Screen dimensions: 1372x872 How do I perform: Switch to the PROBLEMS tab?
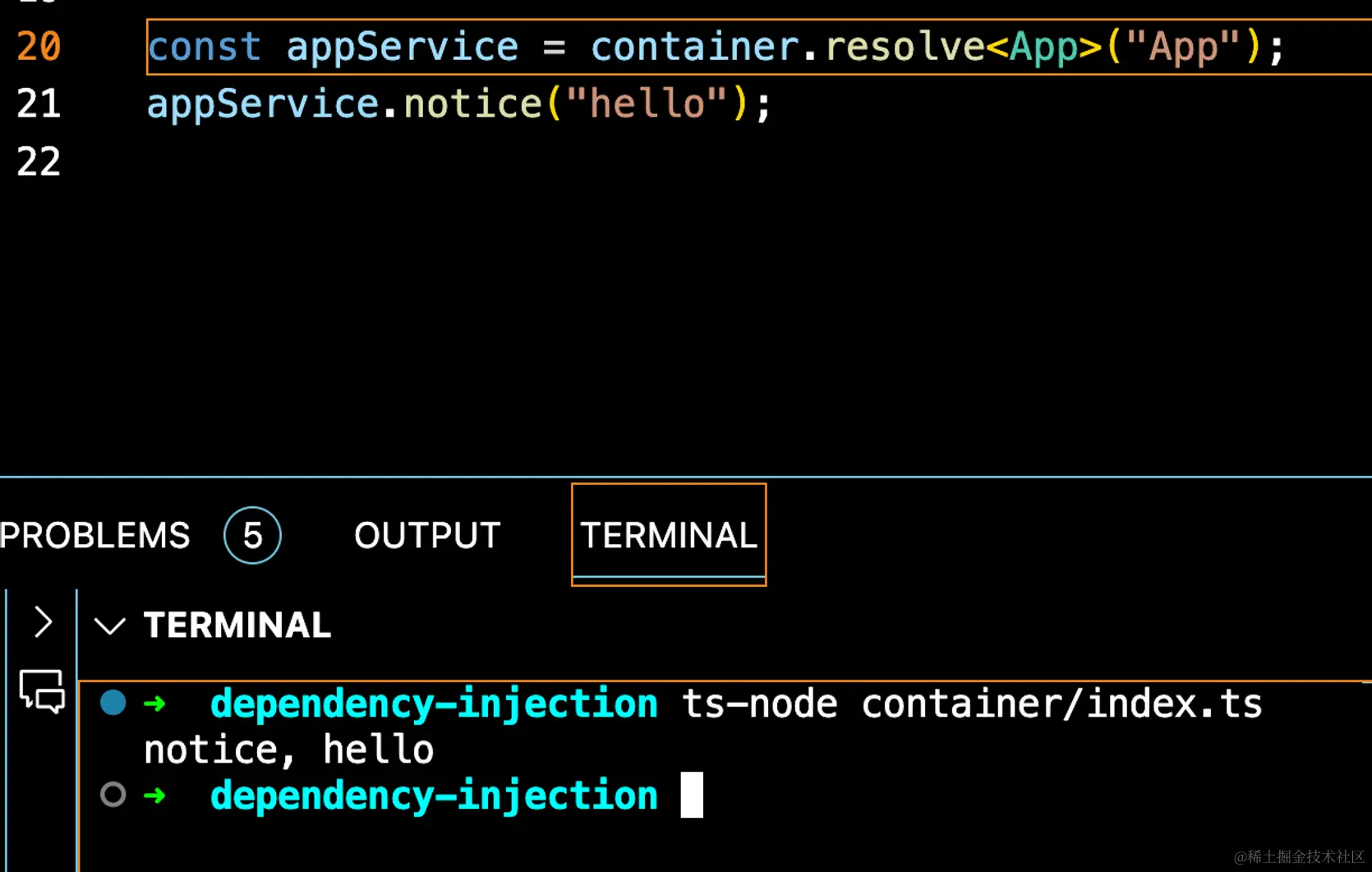click(95, 535)
